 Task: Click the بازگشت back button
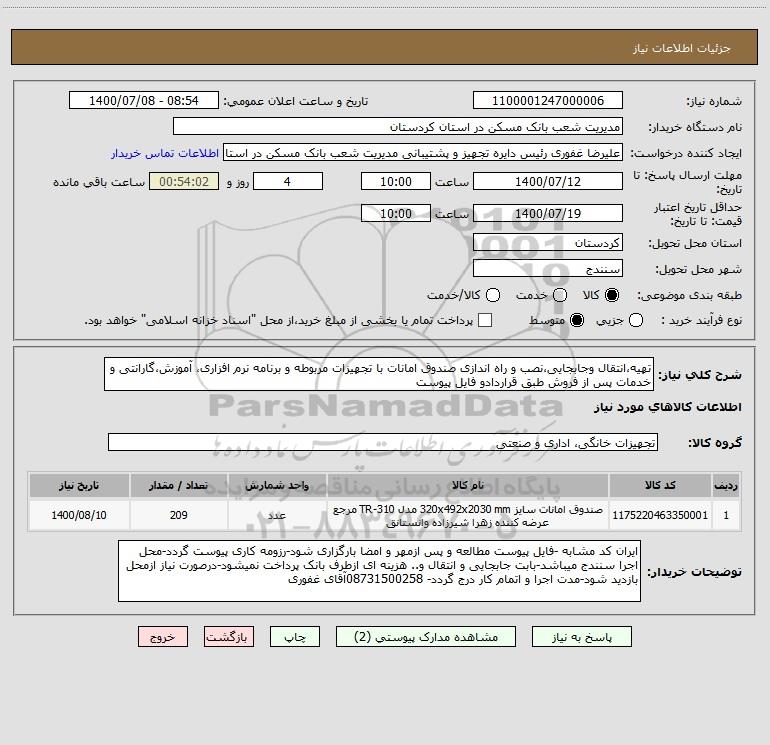[229, 637]
